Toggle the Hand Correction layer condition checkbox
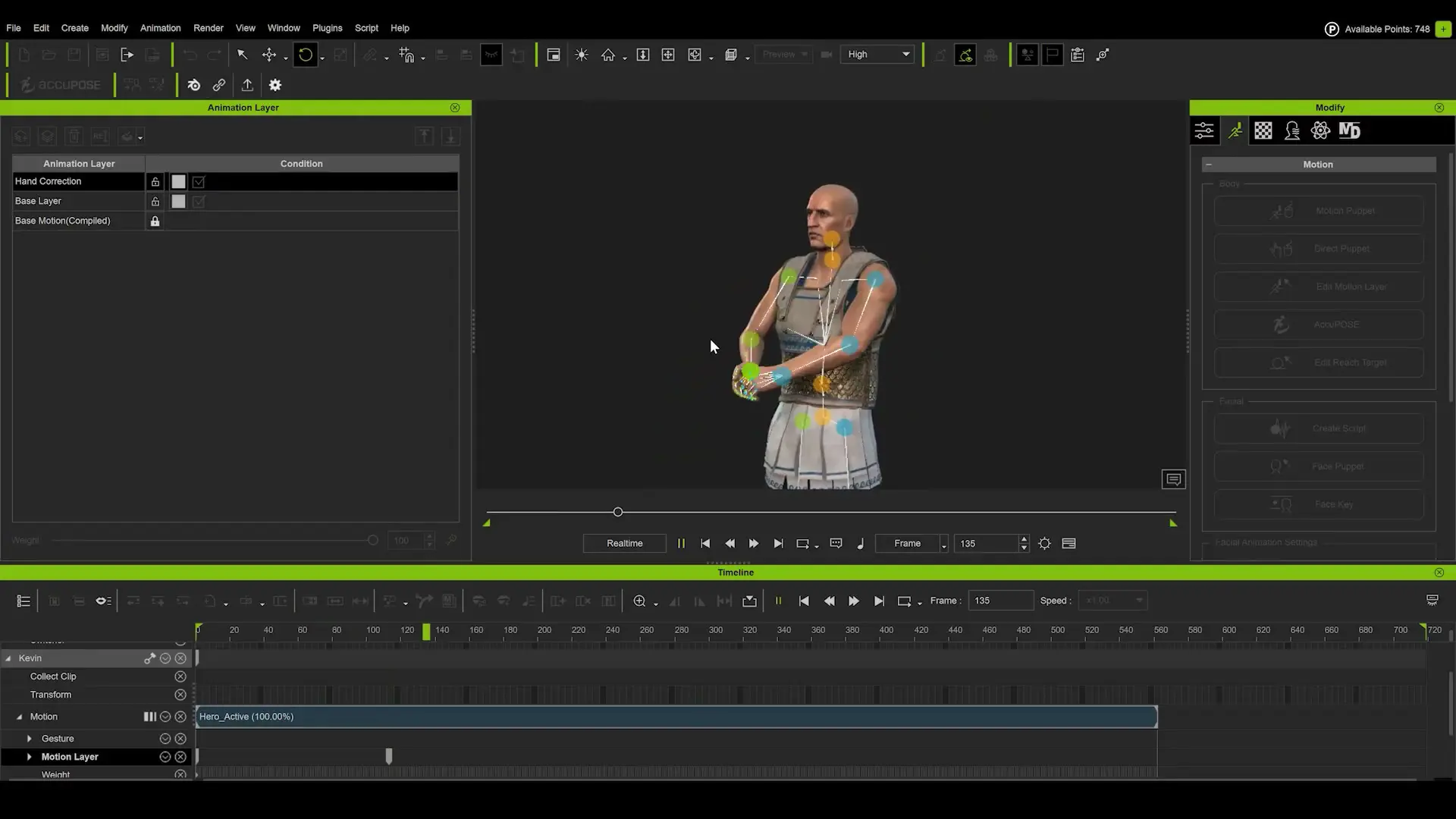Image resolution: width=1456 pixels, height=819 pixels. 198,182
